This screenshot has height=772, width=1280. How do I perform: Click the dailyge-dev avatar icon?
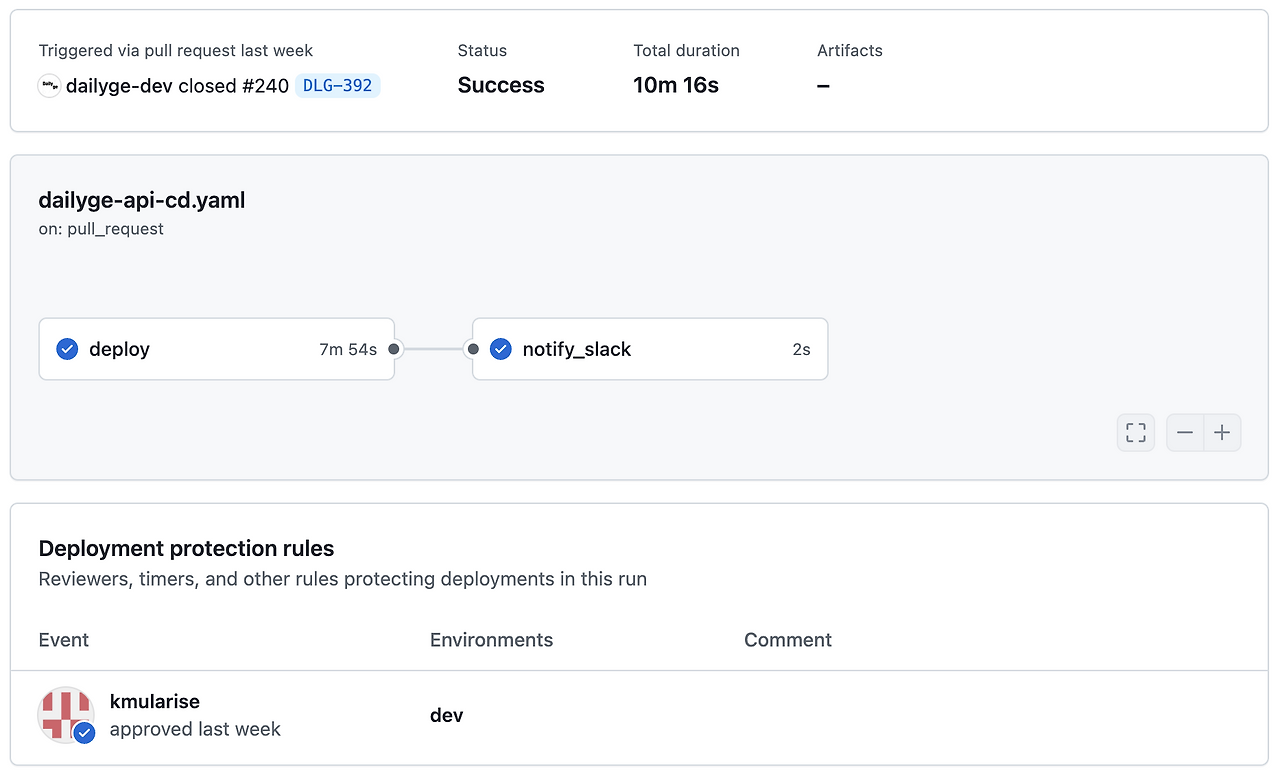click(49, 86)
